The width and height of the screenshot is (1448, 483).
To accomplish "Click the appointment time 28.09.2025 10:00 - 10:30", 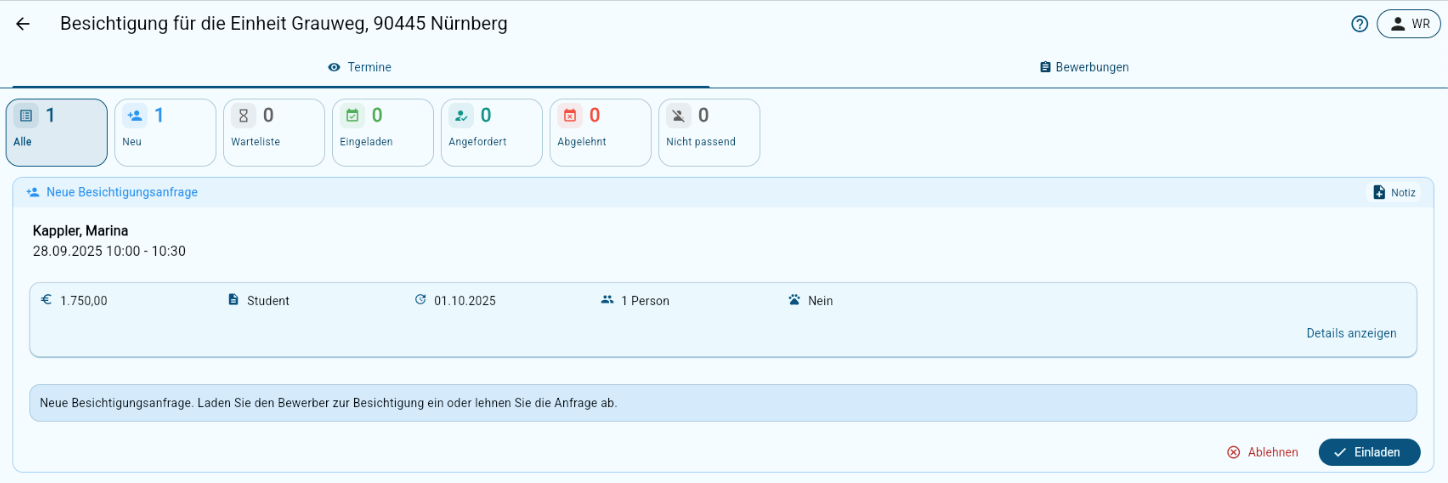I will [x=109, y=251].
